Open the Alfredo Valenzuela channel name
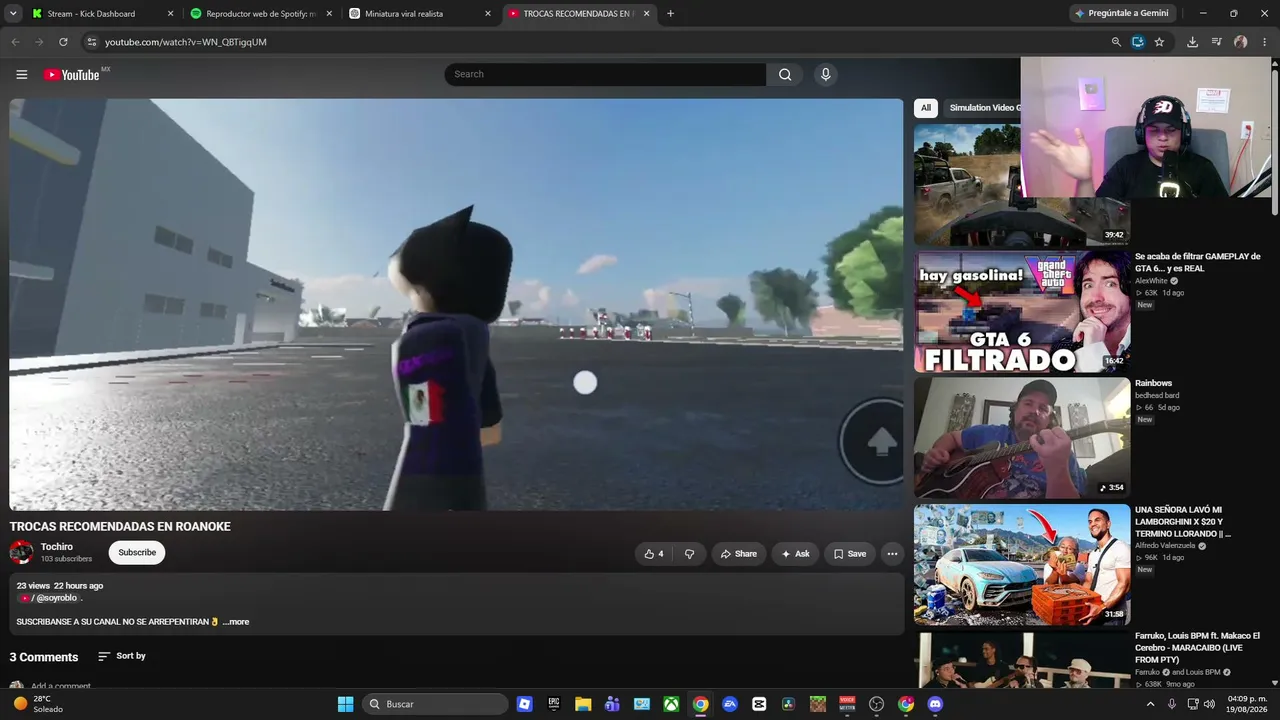Image resolution: width=1280 pixels, height=720 pixels. (1165, 546)
